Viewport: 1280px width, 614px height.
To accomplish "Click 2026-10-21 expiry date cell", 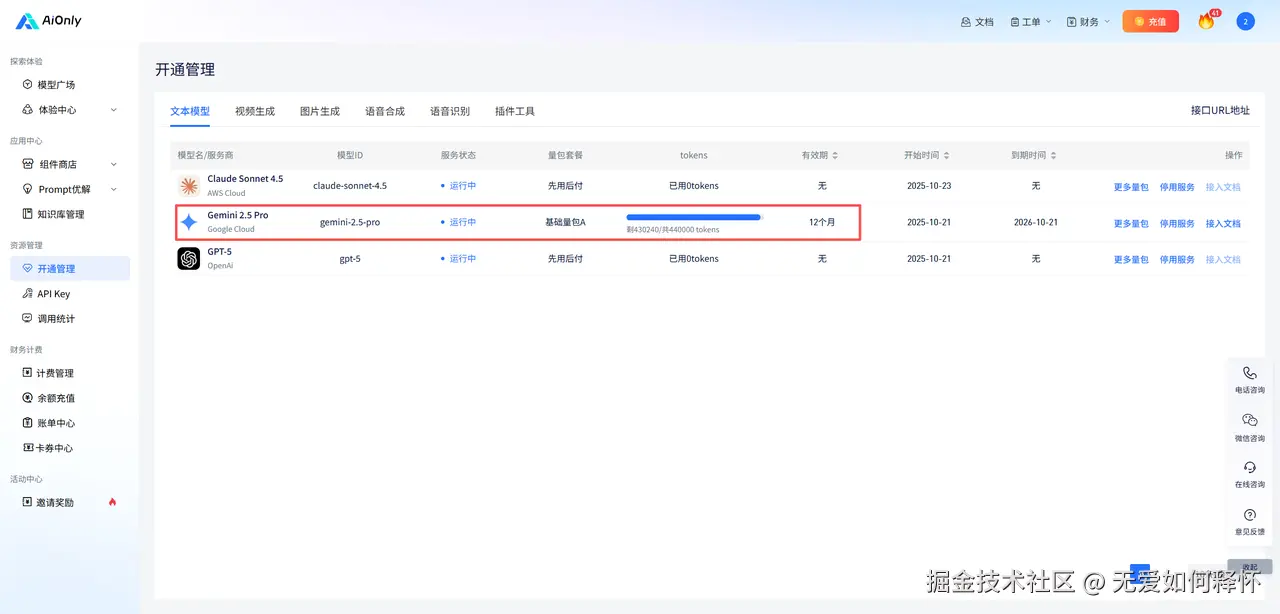I will pos(1036,222).
